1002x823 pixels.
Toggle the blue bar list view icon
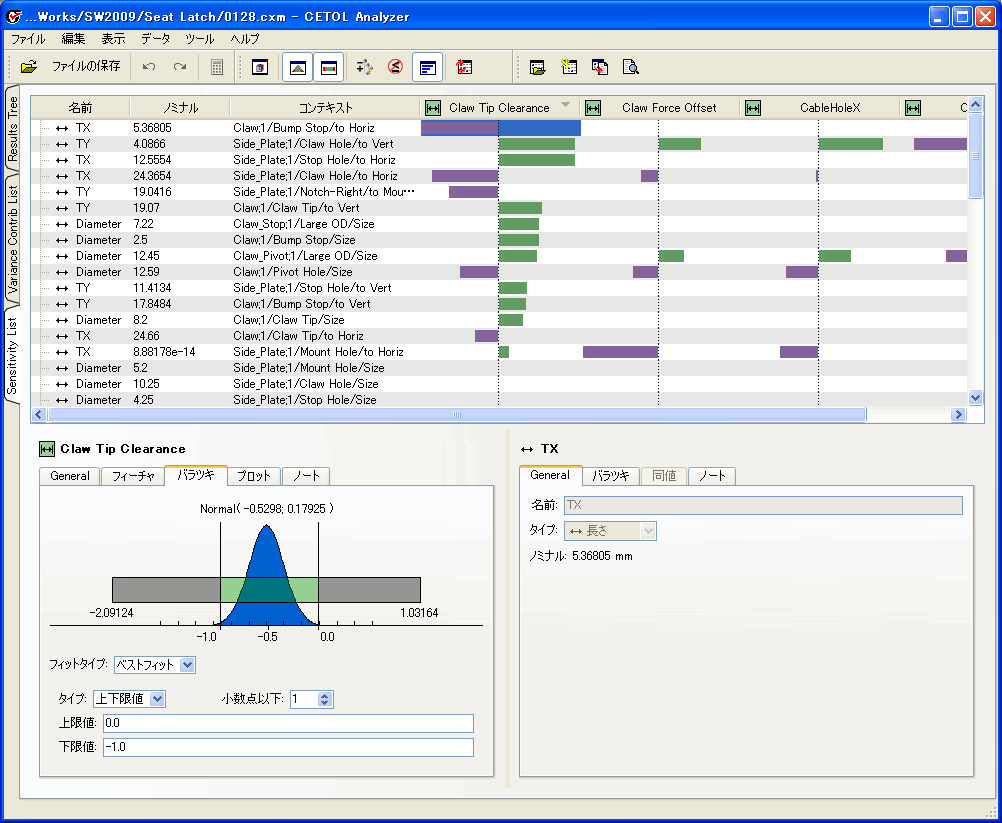(x=428, y=67)
